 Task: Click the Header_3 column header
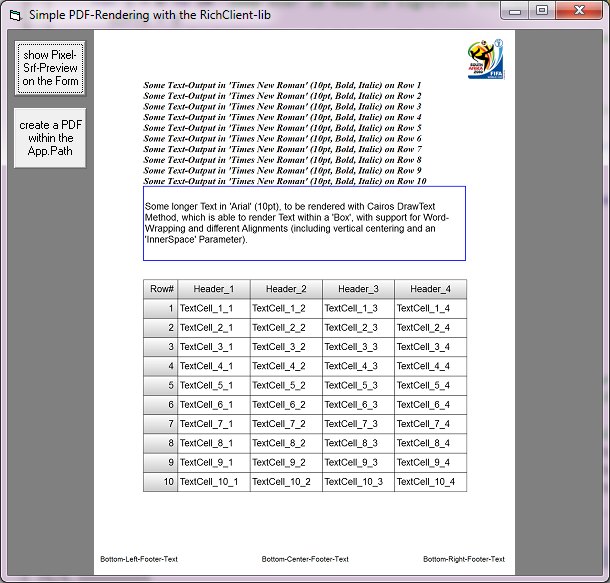click(x=358, y=289)
